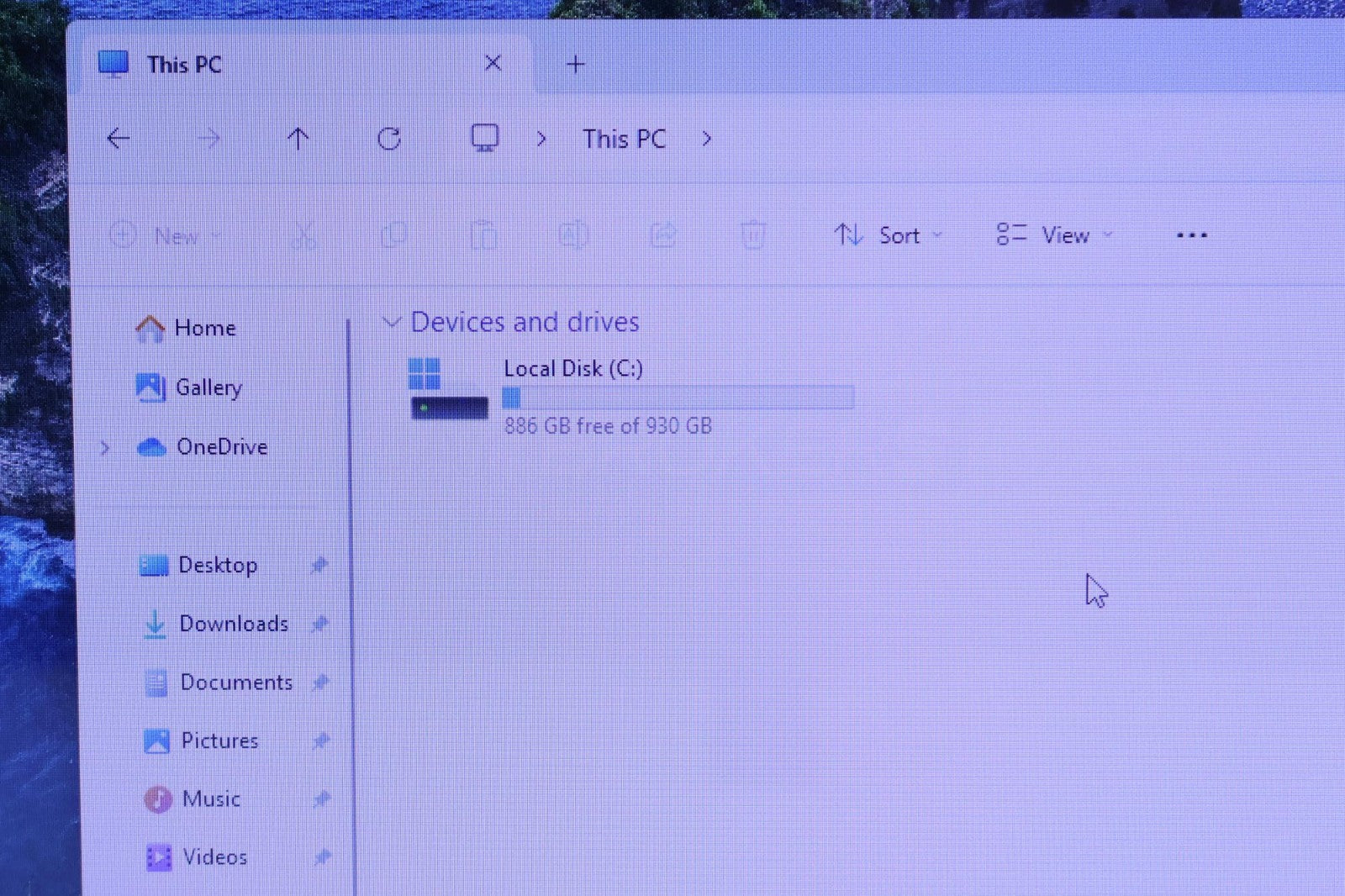The height and width of the screenshot is (896, 1345).
Task: Unpin Desktop using its pin icon
Action: pos(319,565)
